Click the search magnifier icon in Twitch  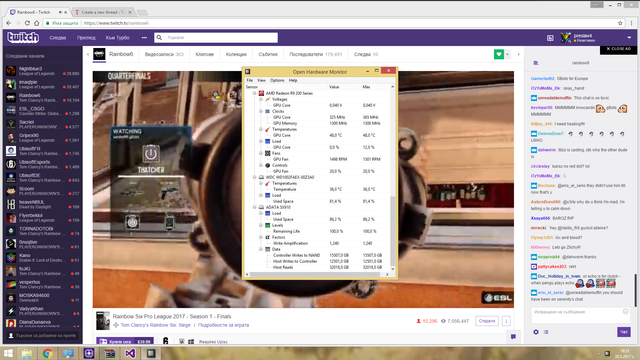tap(159, 38)
